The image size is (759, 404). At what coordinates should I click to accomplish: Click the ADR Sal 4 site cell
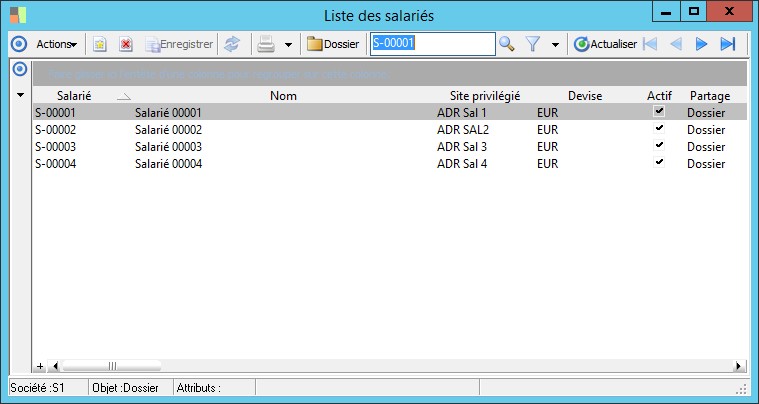point(462,164)
